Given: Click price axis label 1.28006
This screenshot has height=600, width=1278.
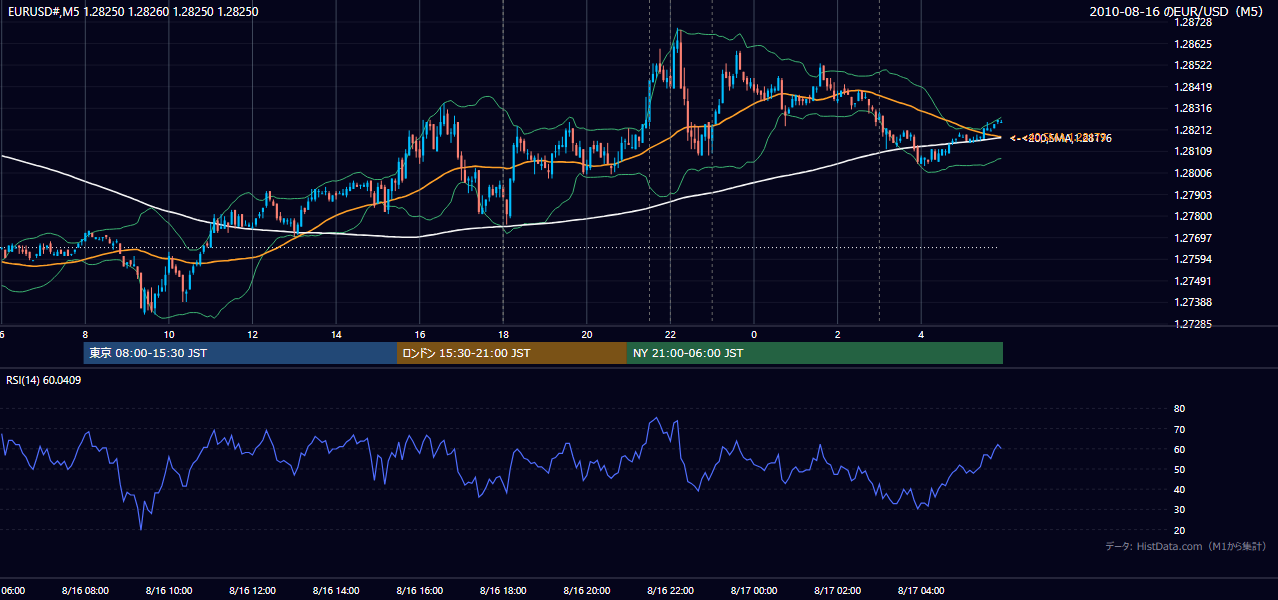Looking at the screenshot, I should click(x=1194, y=173).
